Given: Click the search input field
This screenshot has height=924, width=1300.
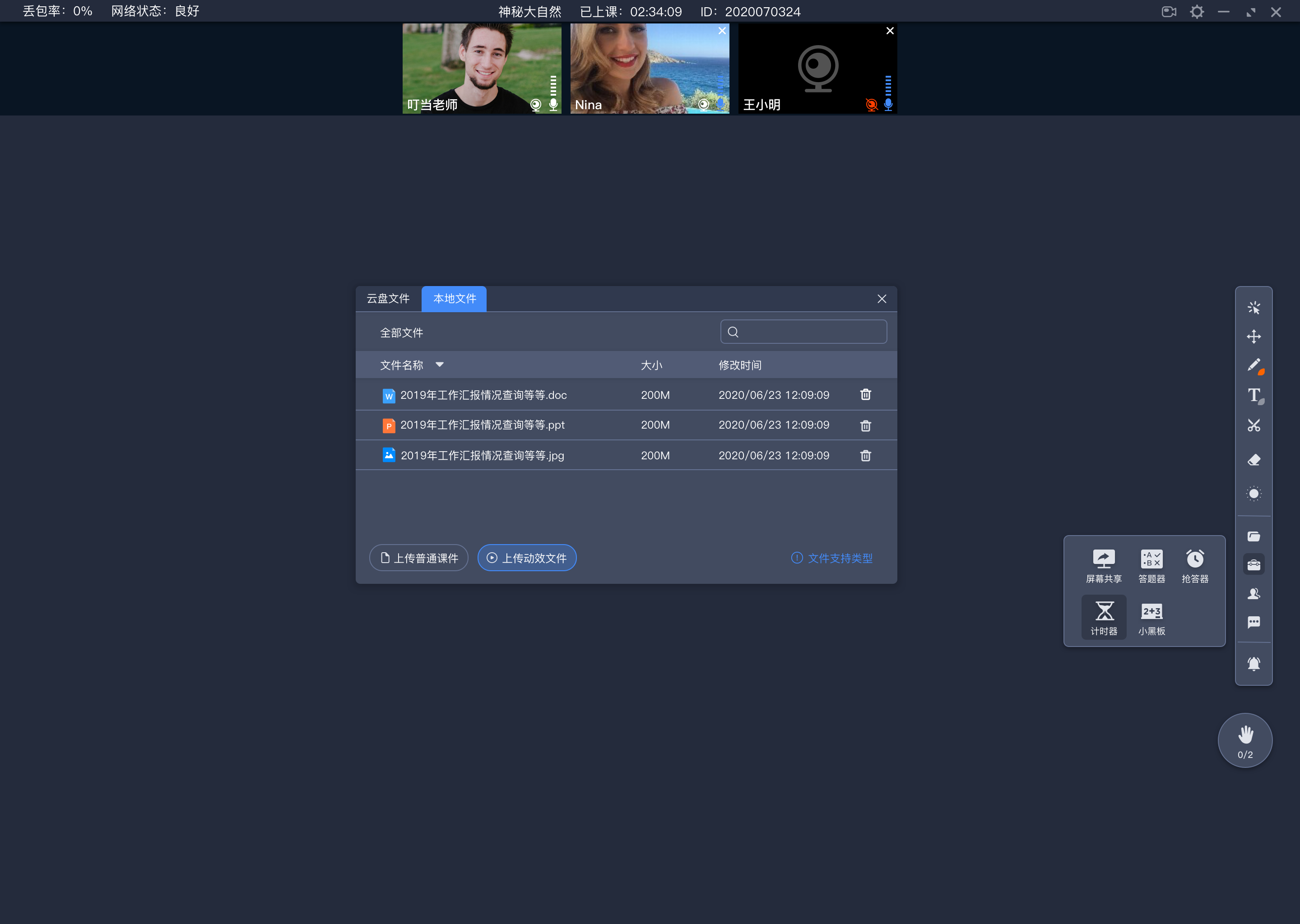Looking at the screenshot, I should click(804, 332).
